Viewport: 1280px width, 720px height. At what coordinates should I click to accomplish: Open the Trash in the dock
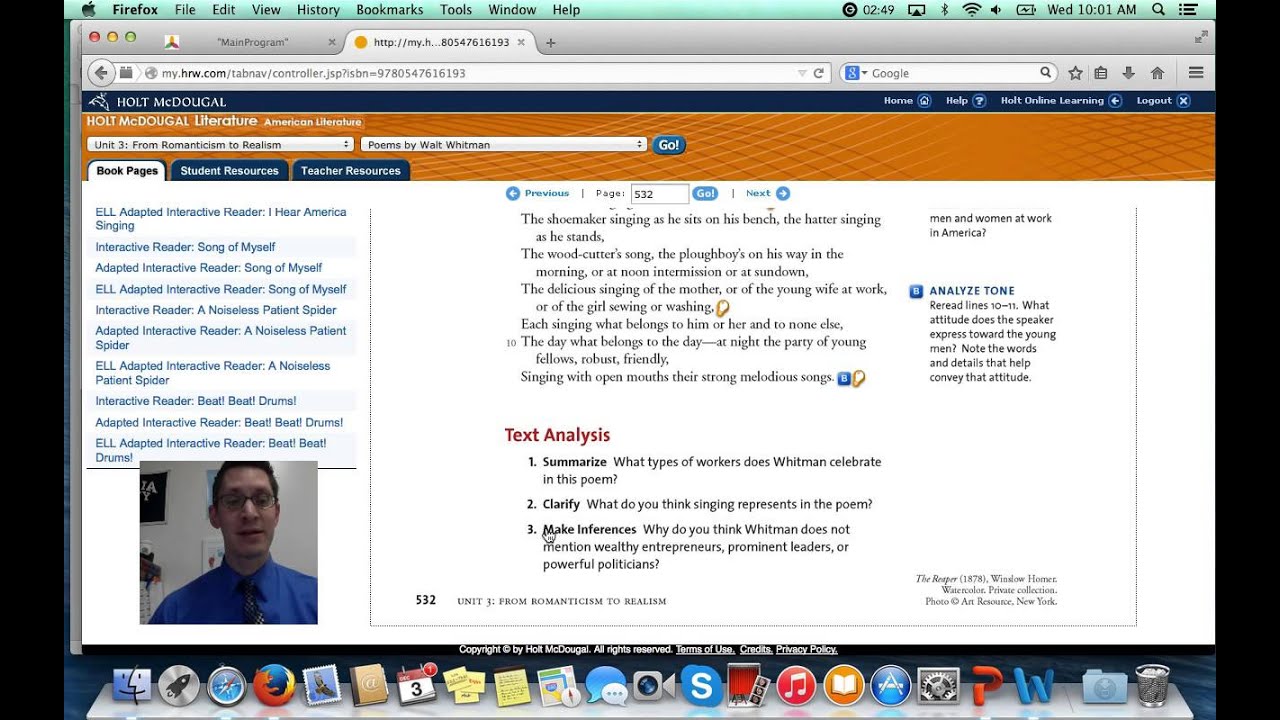(1152, 686)
